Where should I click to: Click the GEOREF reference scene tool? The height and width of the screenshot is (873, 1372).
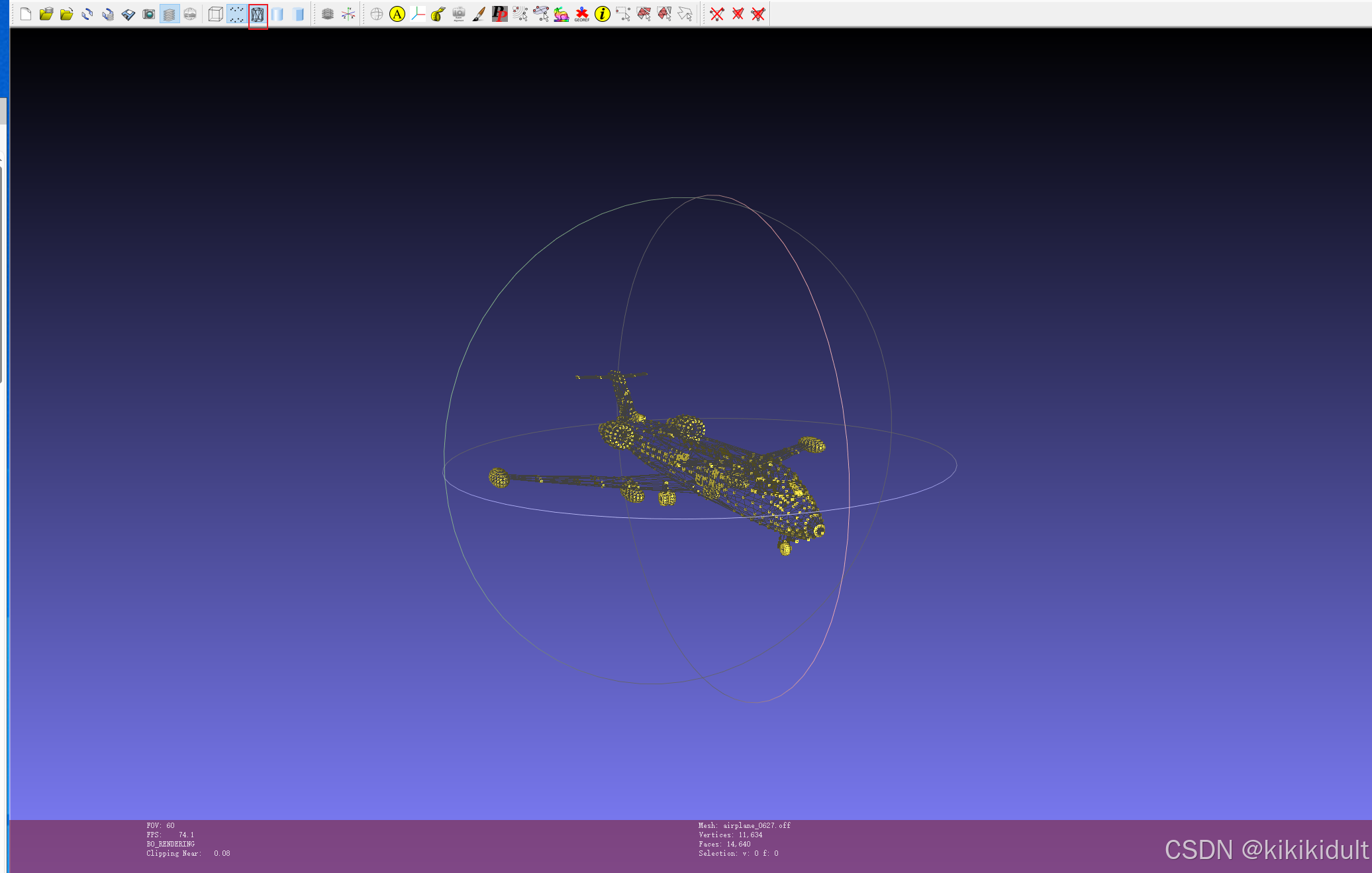[581, 14]
